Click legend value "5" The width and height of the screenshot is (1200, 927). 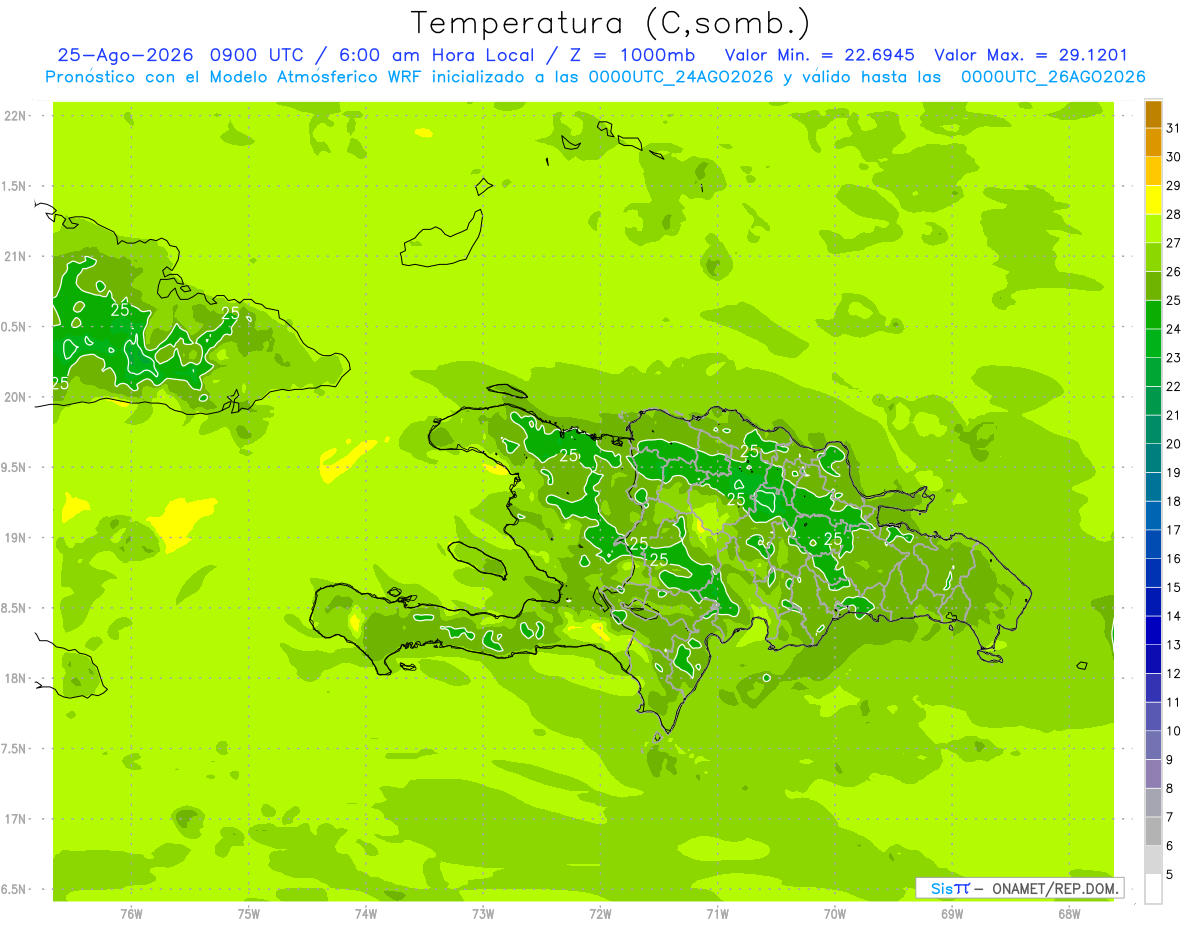pyautogui.click(x=1170, y=874)
